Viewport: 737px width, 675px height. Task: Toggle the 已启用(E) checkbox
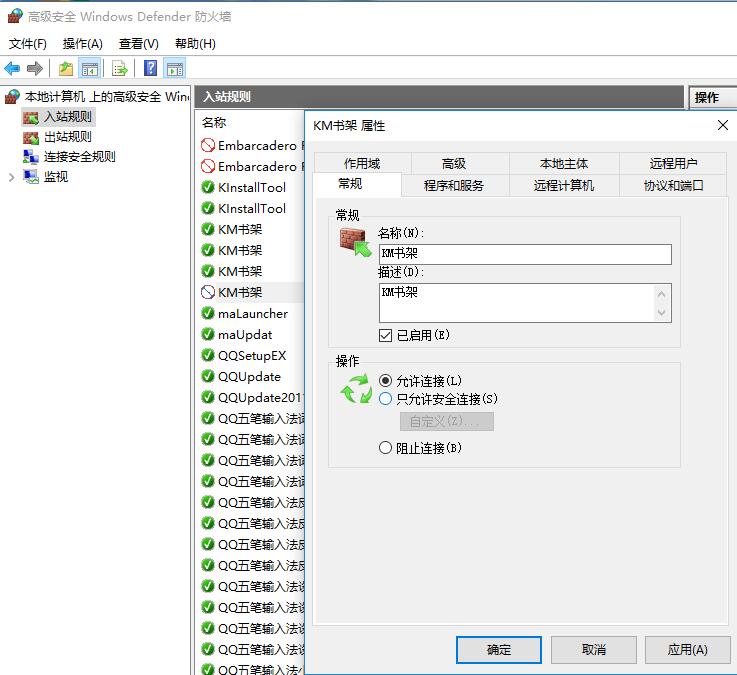coord(385,335)
